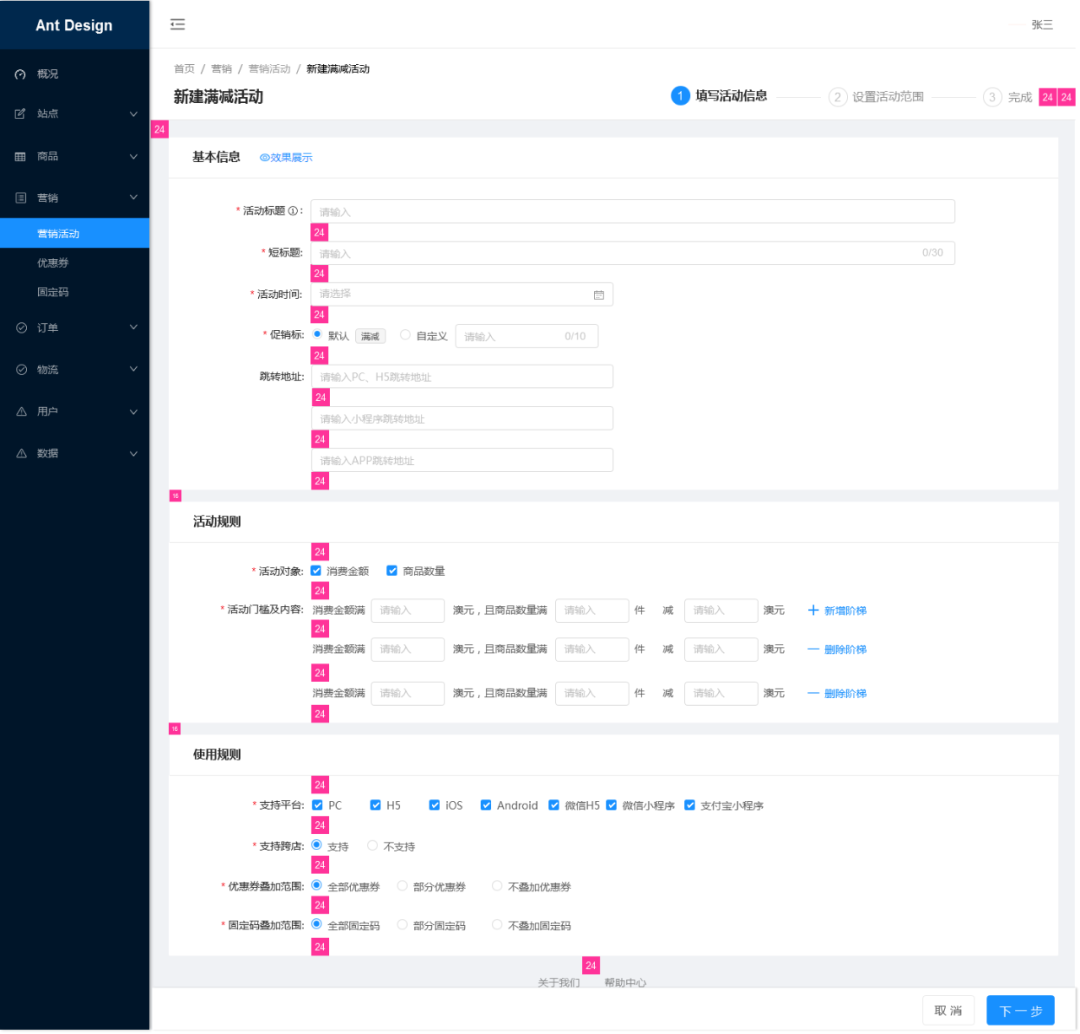Viewport: 1080px width, 1034px height.
Task: Uncheck 微信小程序 platform checkbox
Action: coord(612,805)
